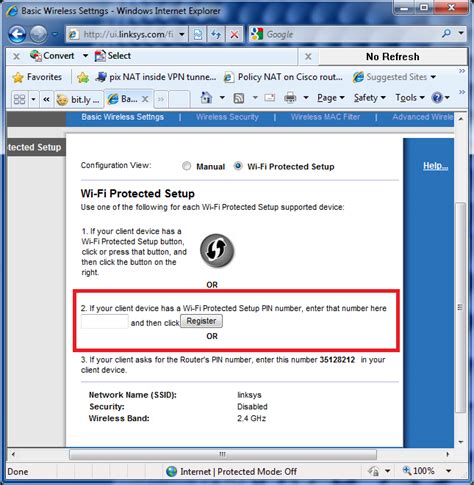Go back using the browser Back arrow

point(17,34)
